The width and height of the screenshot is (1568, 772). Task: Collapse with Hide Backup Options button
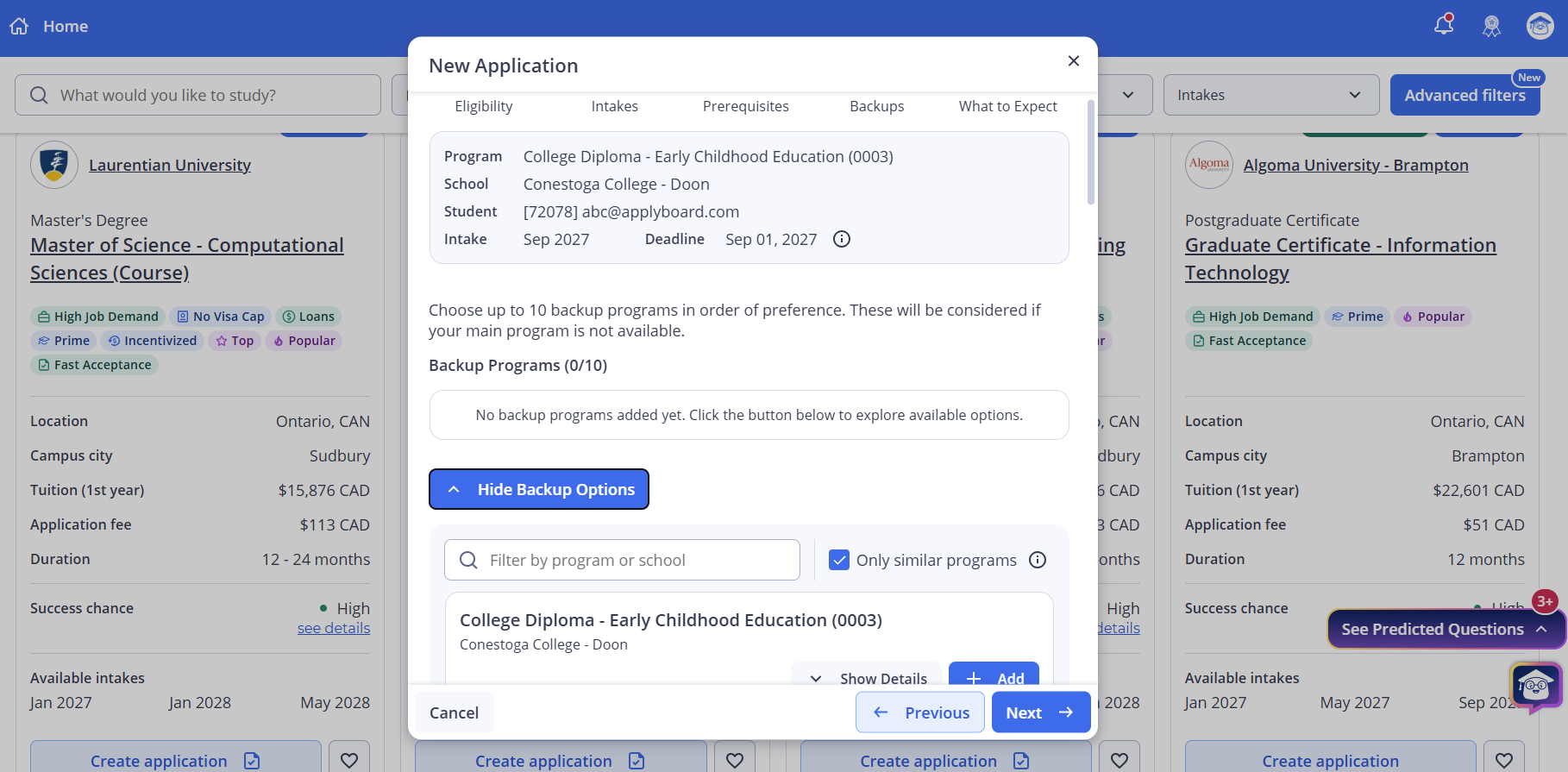pos(539,489)
